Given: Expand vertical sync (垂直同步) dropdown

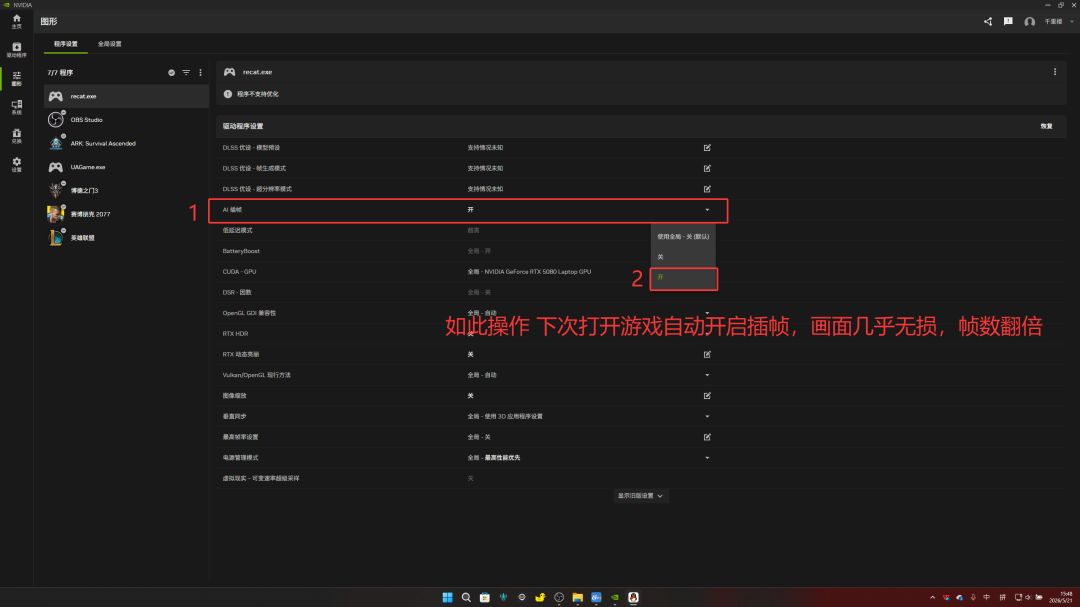Looking at the screenshot, I should pyautogui.click(x=707, y=416).
